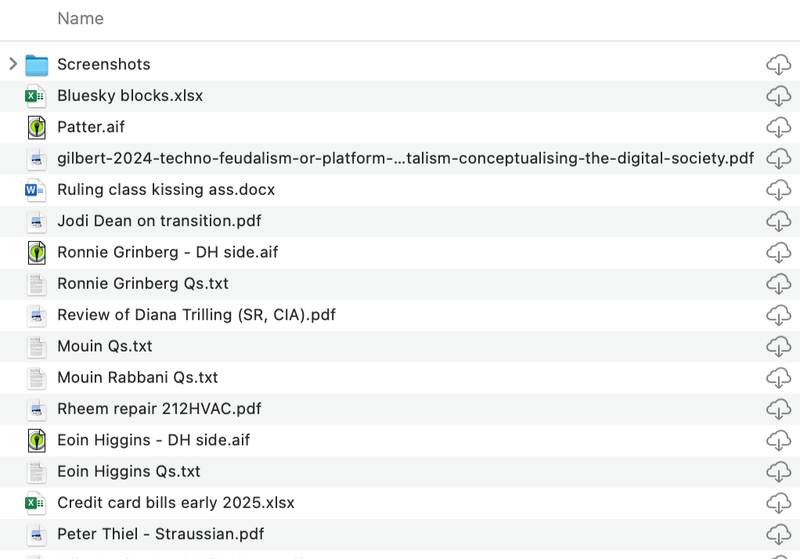The width and height of the screenshot is (800, 559).
Task: Click the PDF icon for Jodi Dean file
Action: tap(37, 221)
